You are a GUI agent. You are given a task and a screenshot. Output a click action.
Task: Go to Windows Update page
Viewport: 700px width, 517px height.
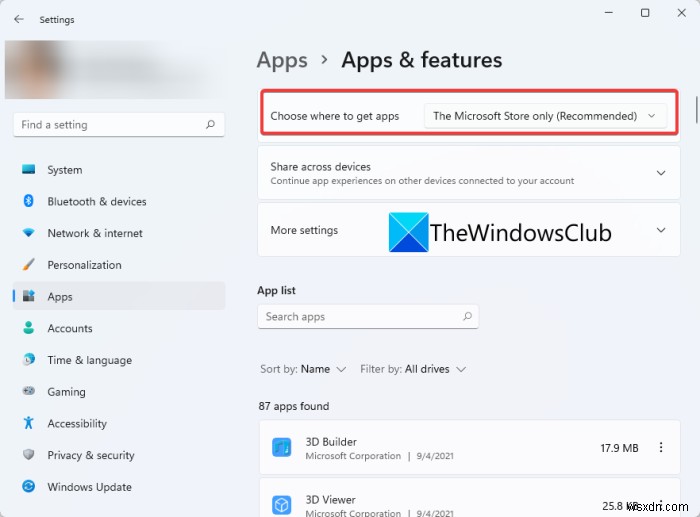(119, 487)
